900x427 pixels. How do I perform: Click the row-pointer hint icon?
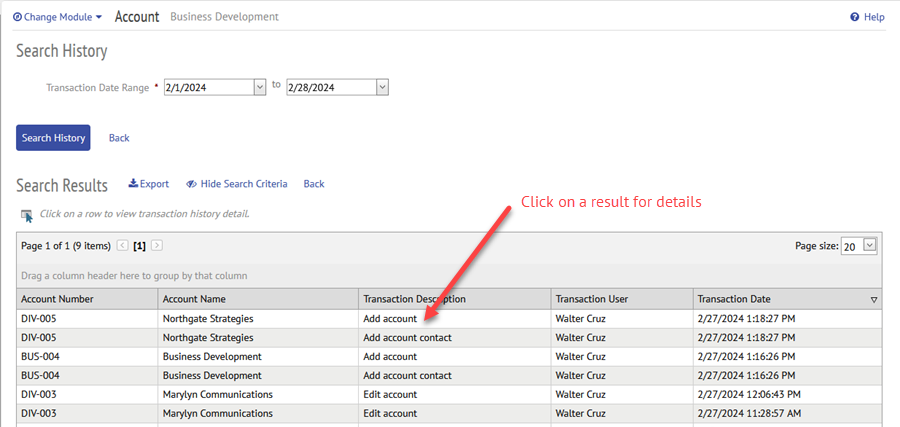point(27,216)
